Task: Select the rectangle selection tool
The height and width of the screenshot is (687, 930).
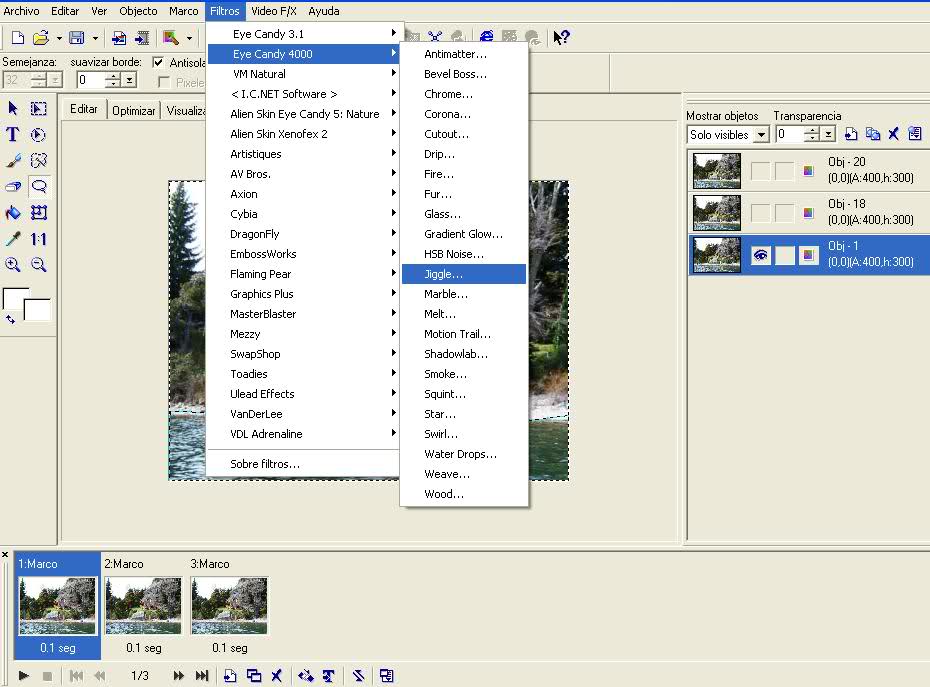Action: 39,109
